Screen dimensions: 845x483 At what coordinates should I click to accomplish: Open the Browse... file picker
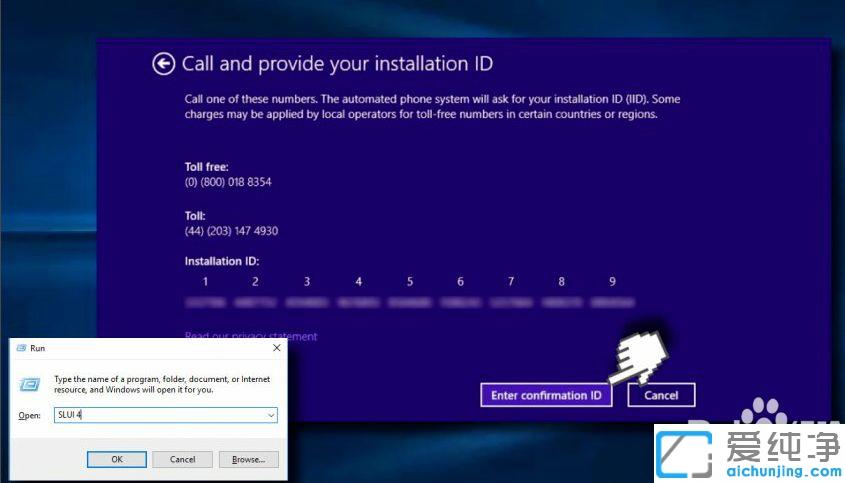[x=248, y=459]
